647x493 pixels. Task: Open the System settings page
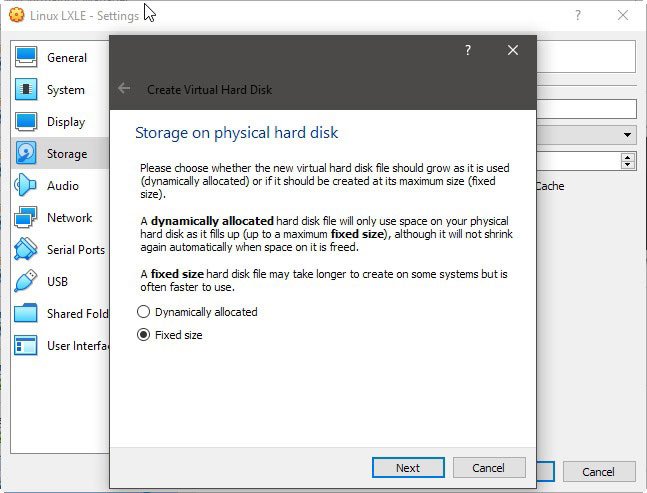pyautogui.click(x=66, y=90)
